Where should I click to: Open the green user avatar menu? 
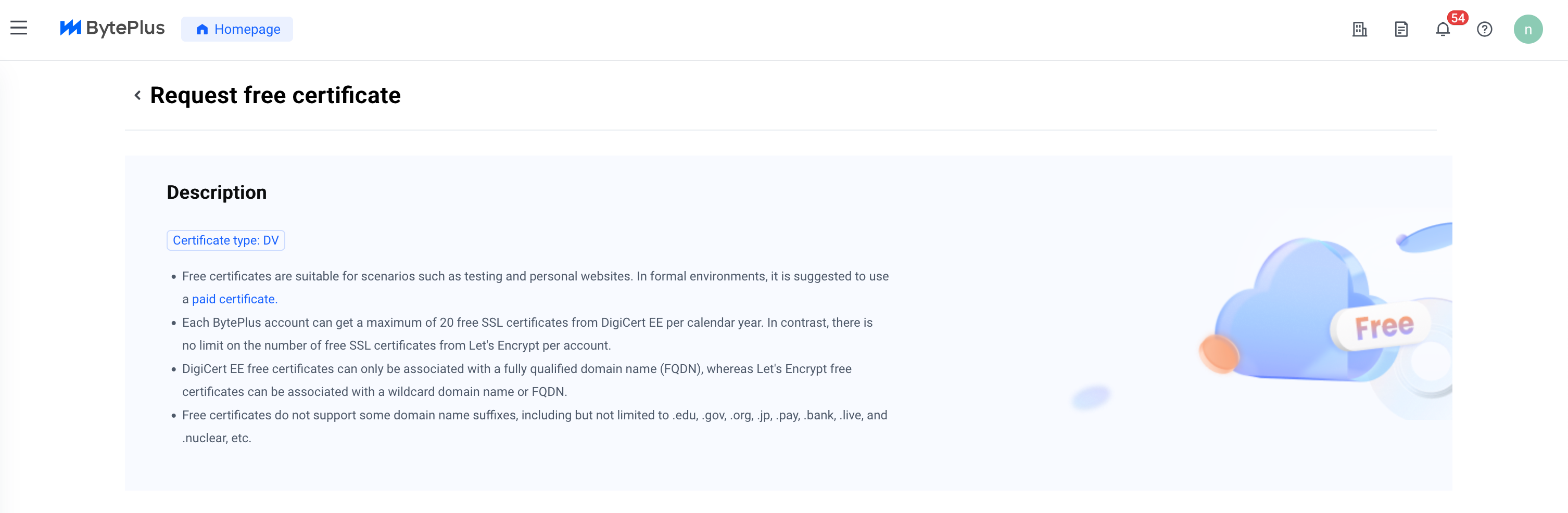coord(1528,29)
